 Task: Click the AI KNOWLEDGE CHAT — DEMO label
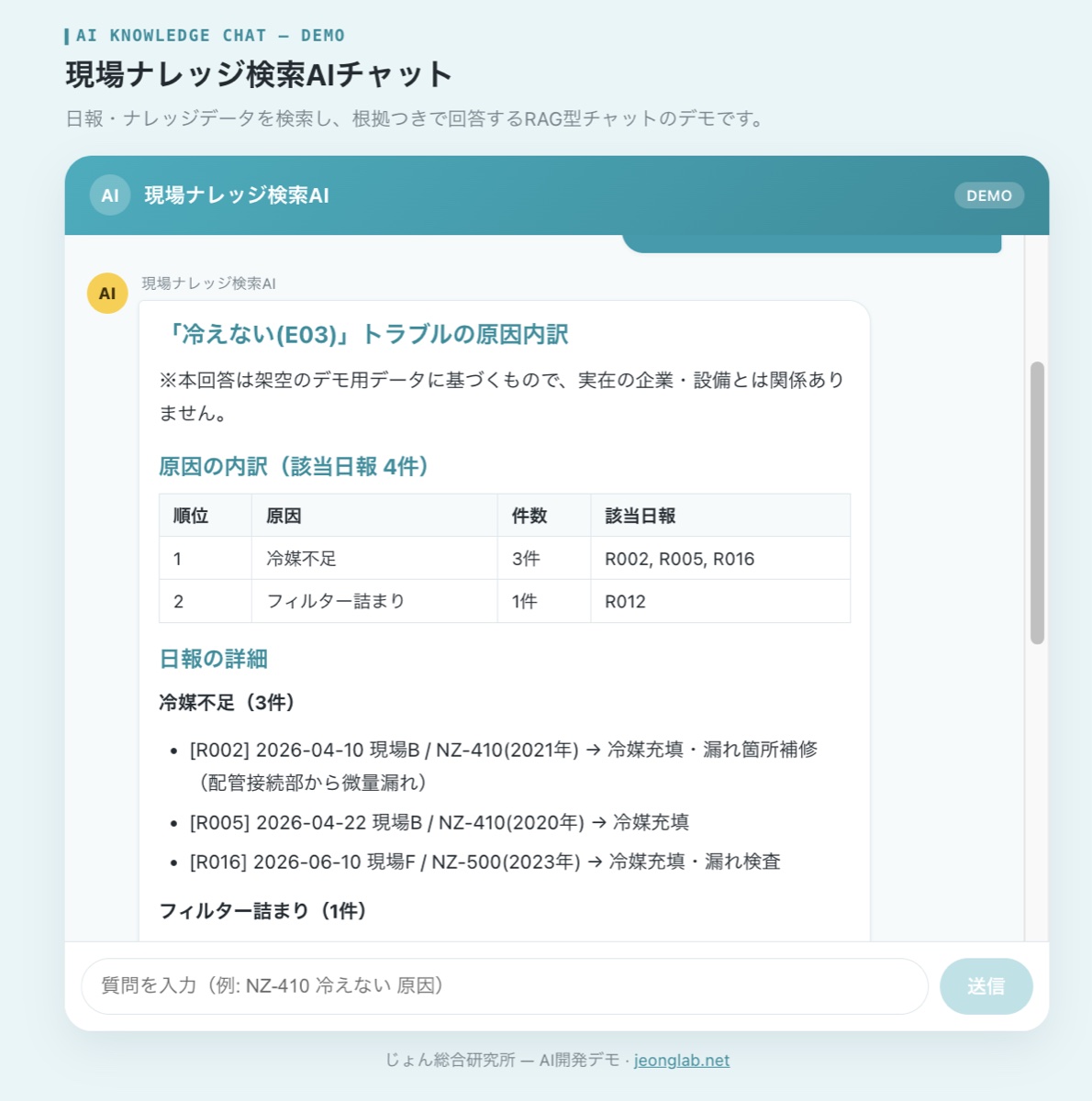pos(210,36)
